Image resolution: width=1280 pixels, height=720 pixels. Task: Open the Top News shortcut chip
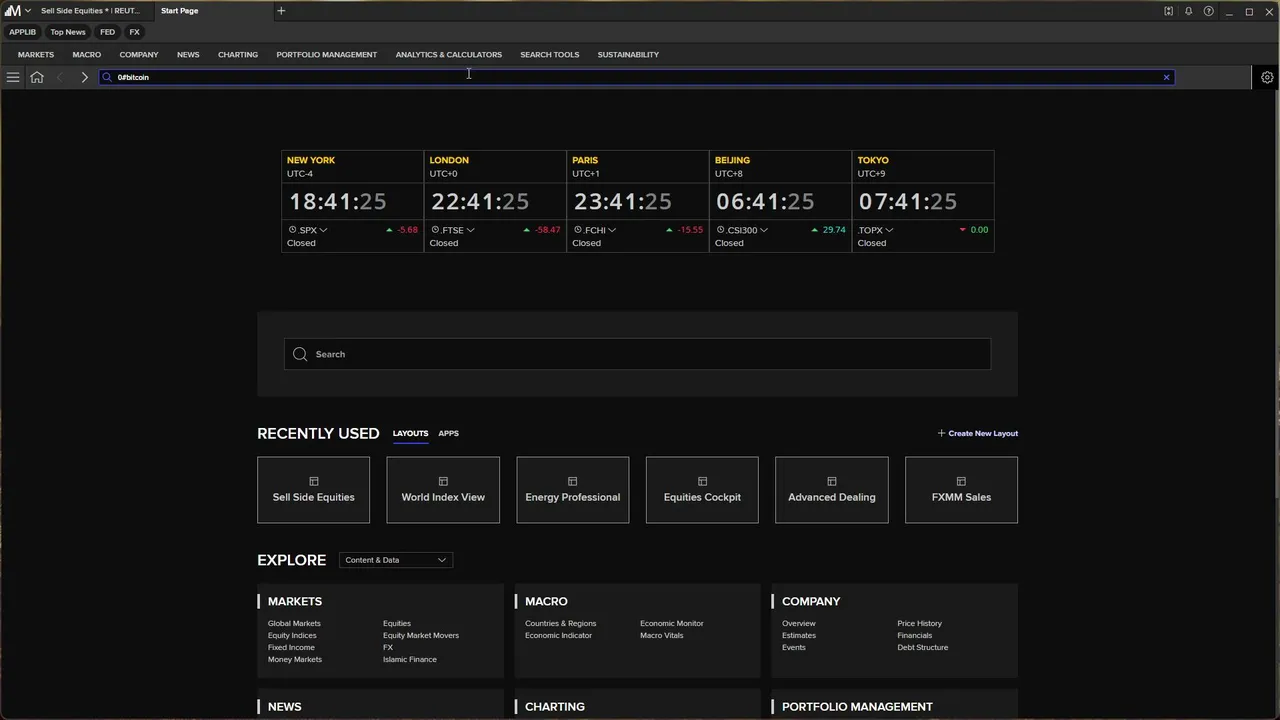pos(68,32)
